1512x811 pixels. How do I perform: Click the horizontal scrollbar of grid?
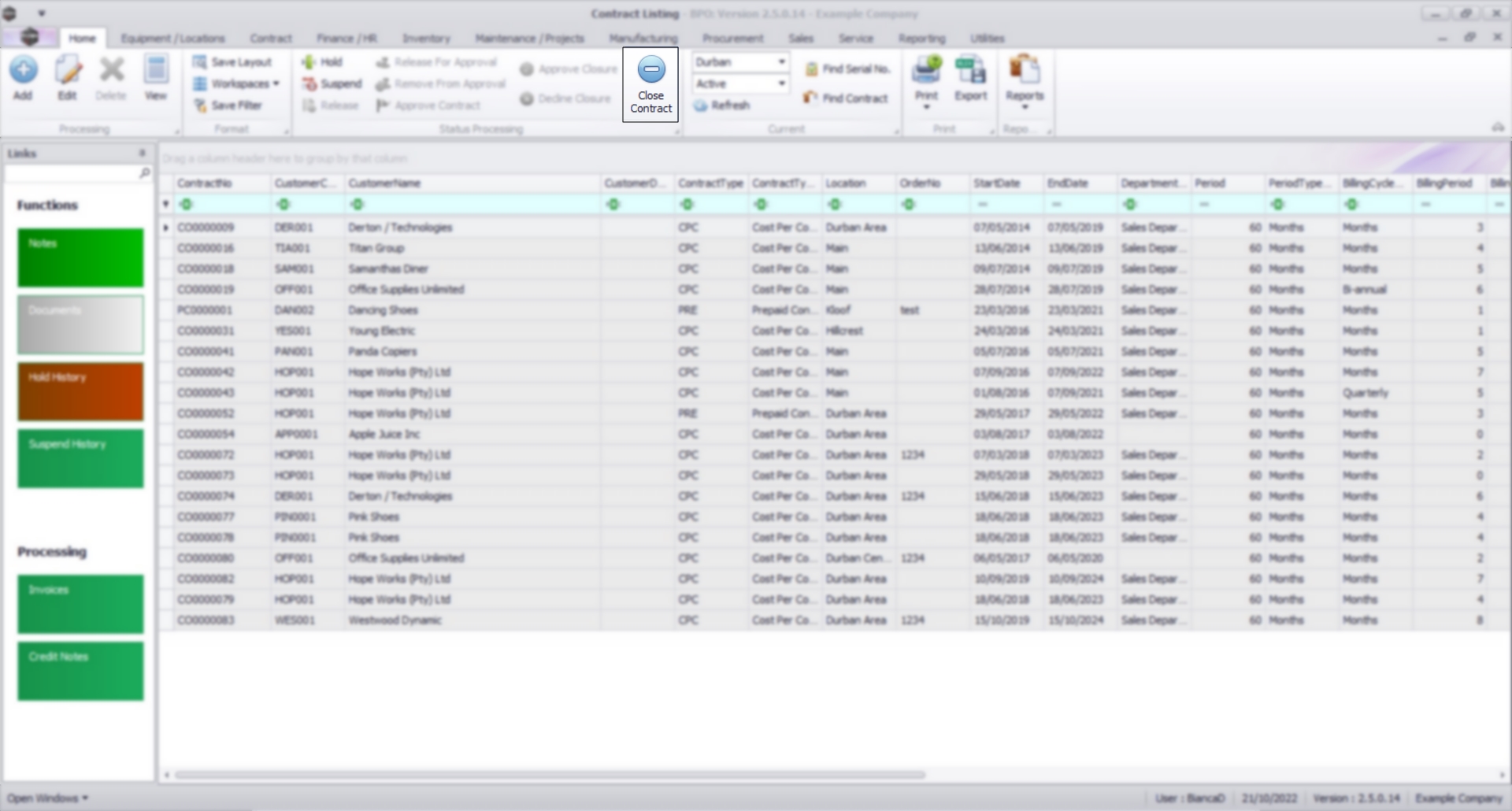point(550,775)
